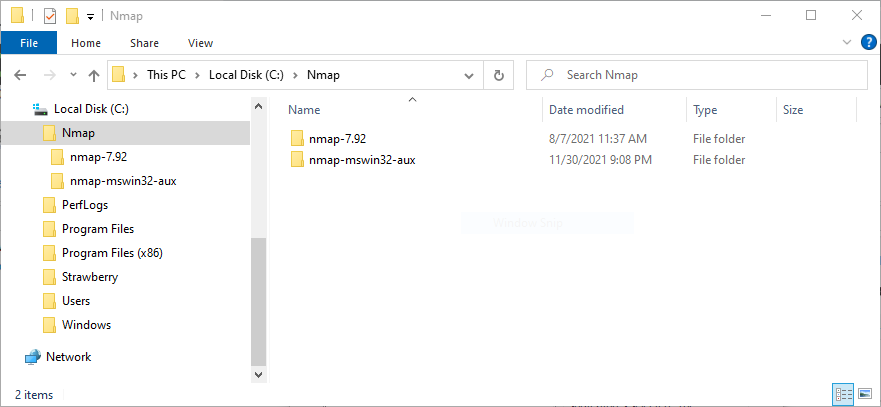The height and width of the screenshot is (407, 881).
Task: Open the File menu
Action: [x=29, y=43]
